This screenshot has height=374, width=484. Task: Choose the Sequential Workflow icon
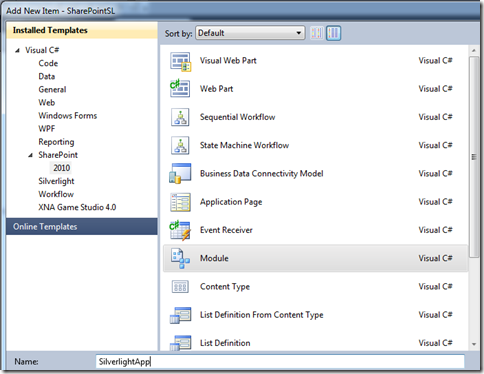pos(180,117)
